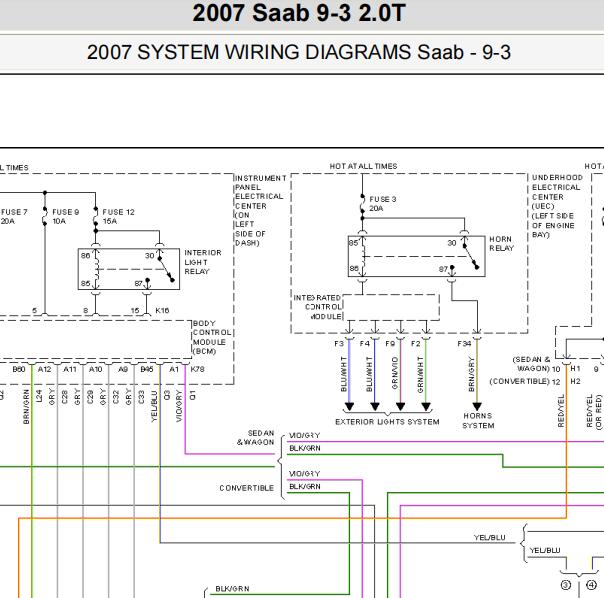Click terminal label "F3"
This screenshot has width=604, height=598.
(339, 343)
